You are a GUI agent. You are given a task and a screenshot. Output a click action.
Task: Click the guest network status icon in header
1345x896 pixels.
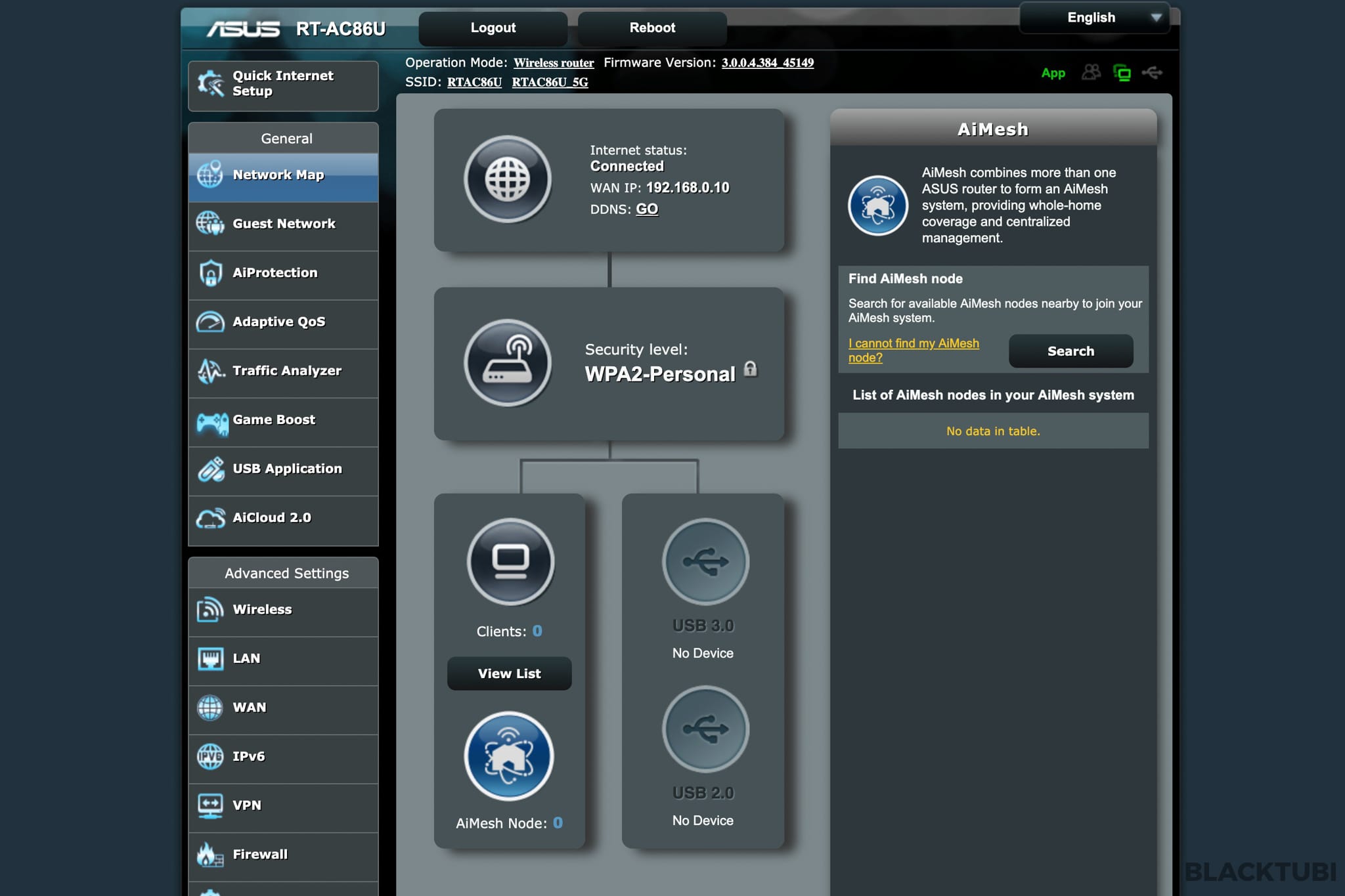tap(1091, 73)
